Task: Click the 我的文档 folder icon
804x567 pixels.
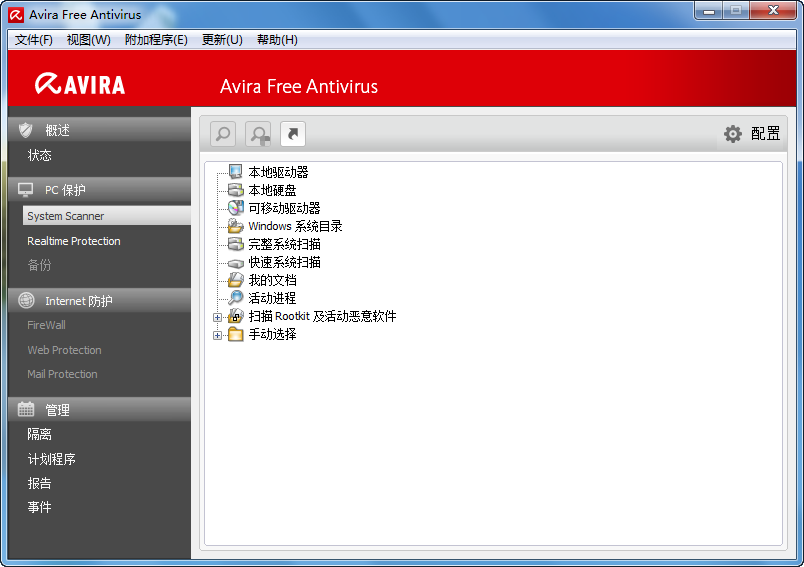Action: [235, 280]
